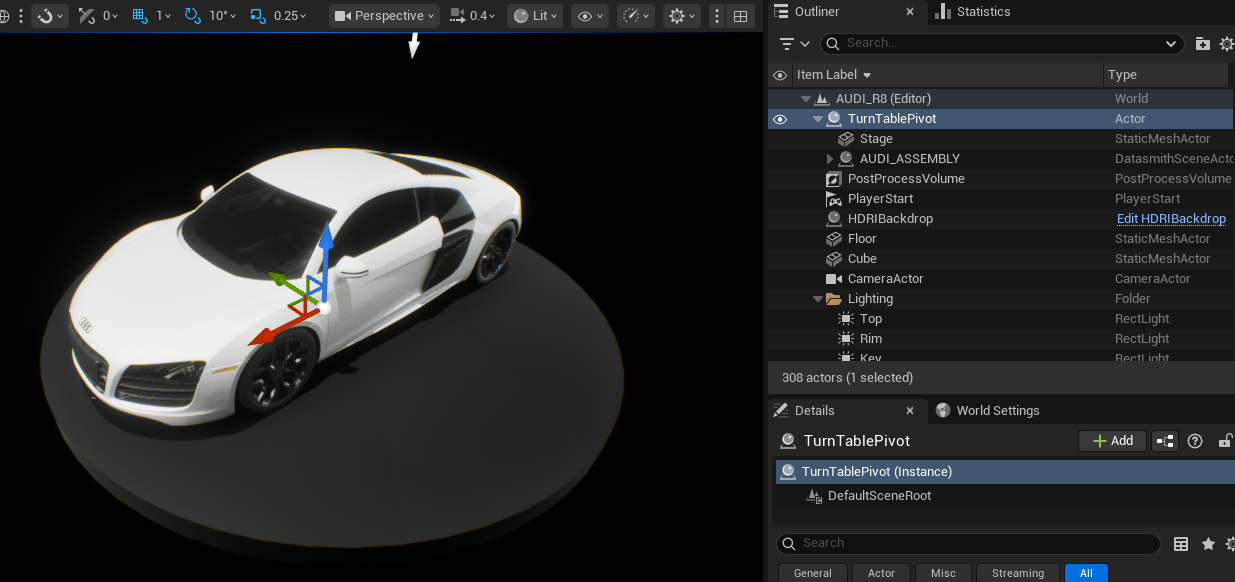The height and width of the screenshot is (582, 1235).
Task: Click the PlayerStart icon
Action: (x=834, y=199)
